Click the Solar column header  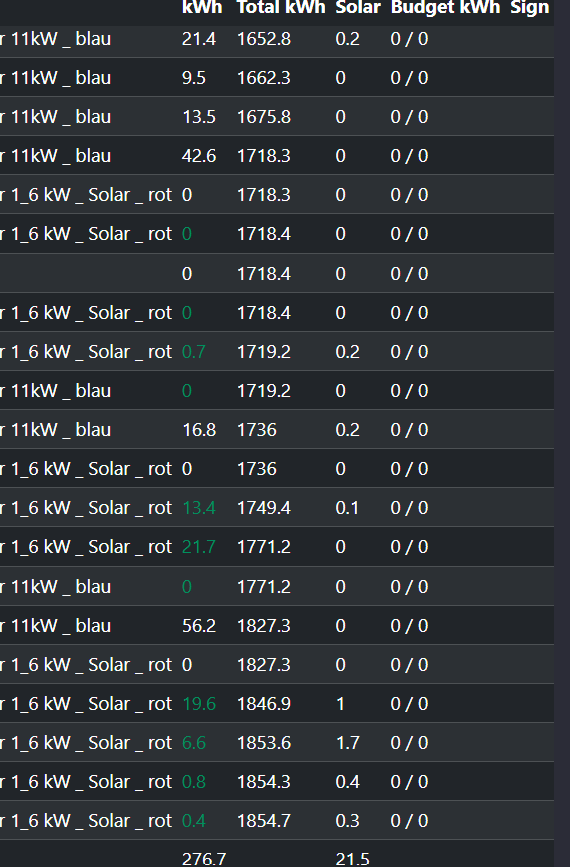tap(358, 7)
